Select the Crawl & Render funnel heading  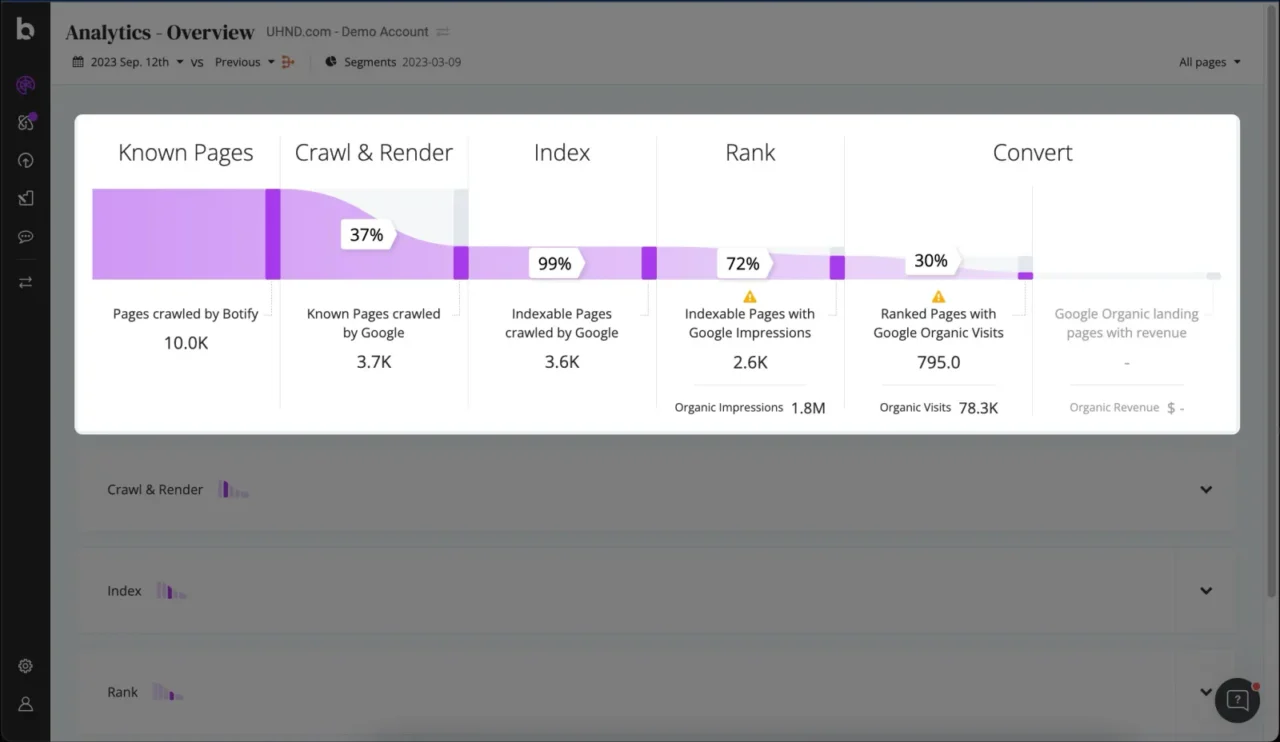pyautogui.click(x=374, y=153)
